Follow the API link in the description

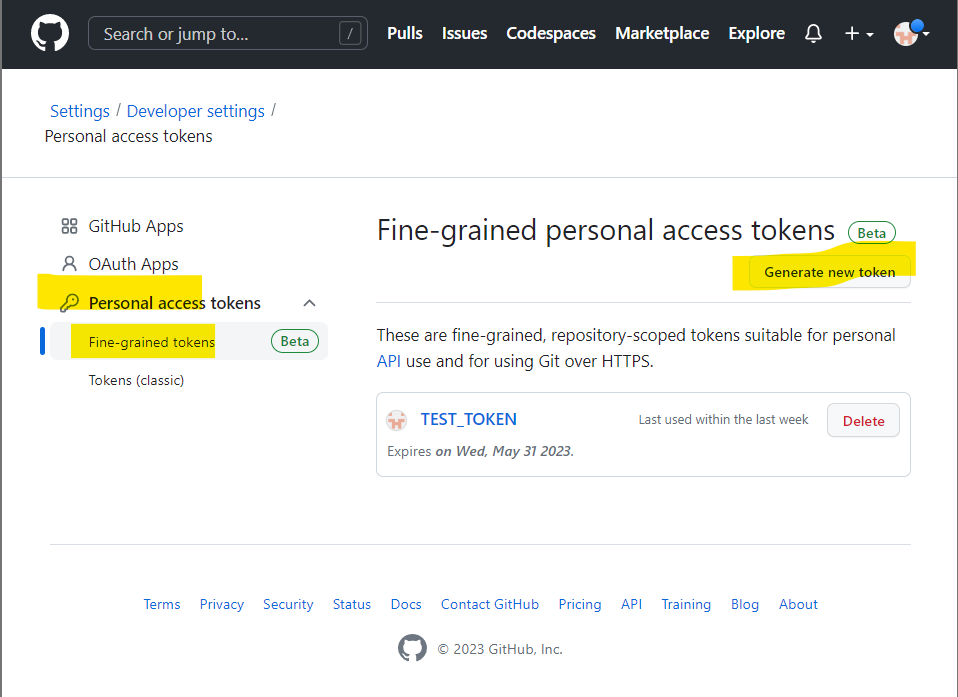(389, 361)
